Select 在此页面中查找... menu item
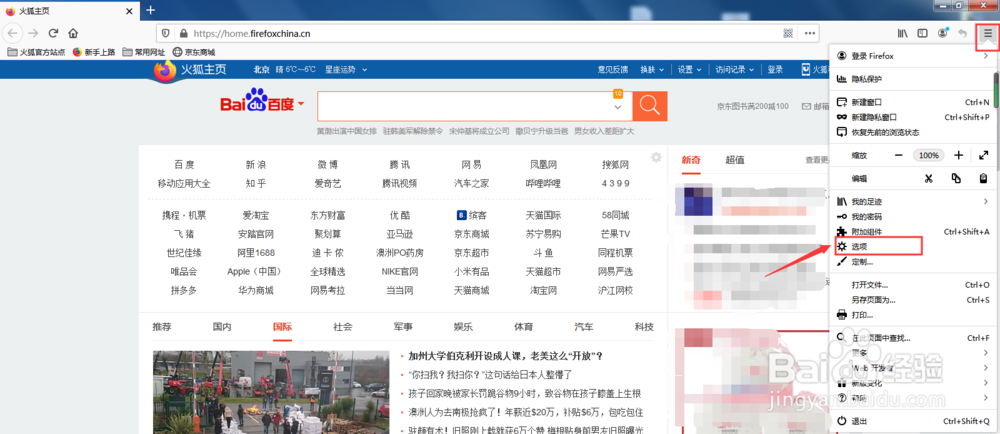 click(x=913, y=338)
